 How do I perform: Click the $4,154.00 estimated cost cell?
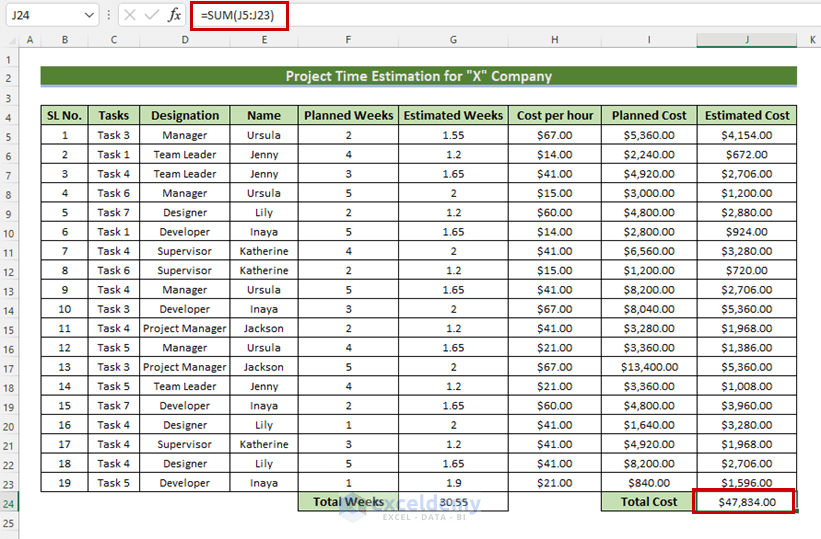tap(747, 135)
